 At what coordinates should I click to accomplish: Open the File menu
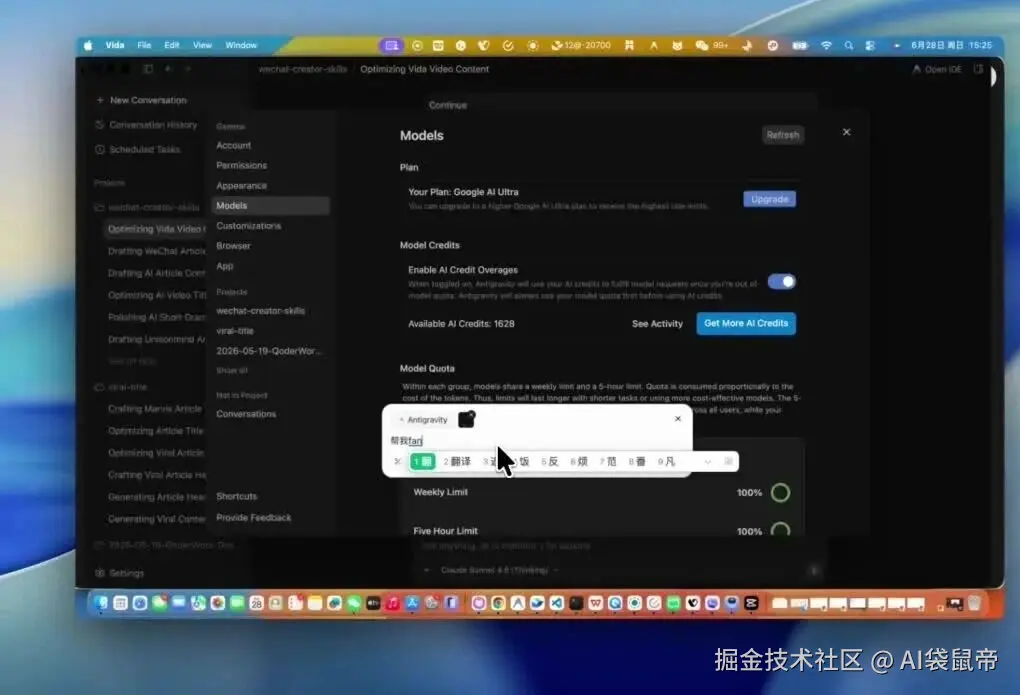tap(144, 45)
